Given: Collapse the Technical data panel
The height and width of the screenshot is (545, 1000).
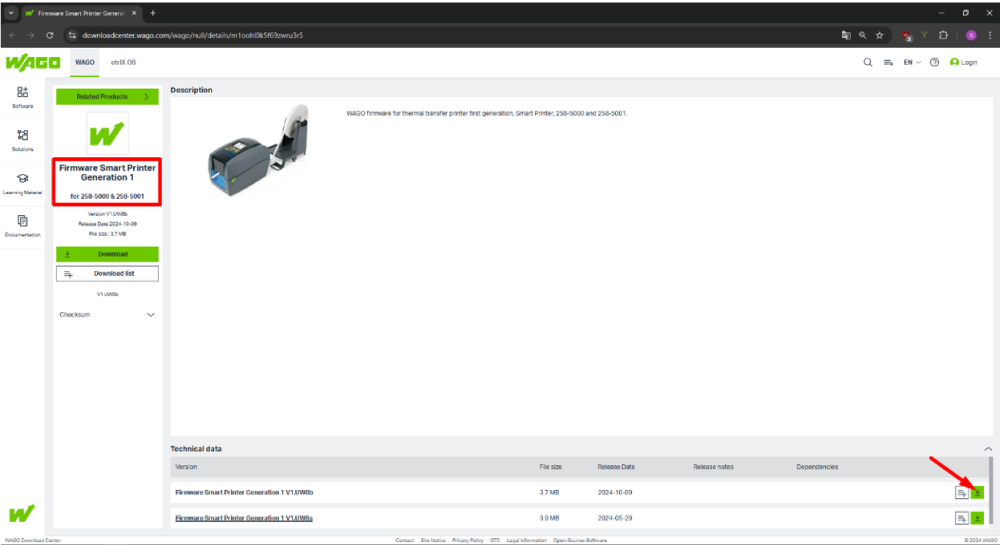Looking at the screenshot, I should click(988, 449).
